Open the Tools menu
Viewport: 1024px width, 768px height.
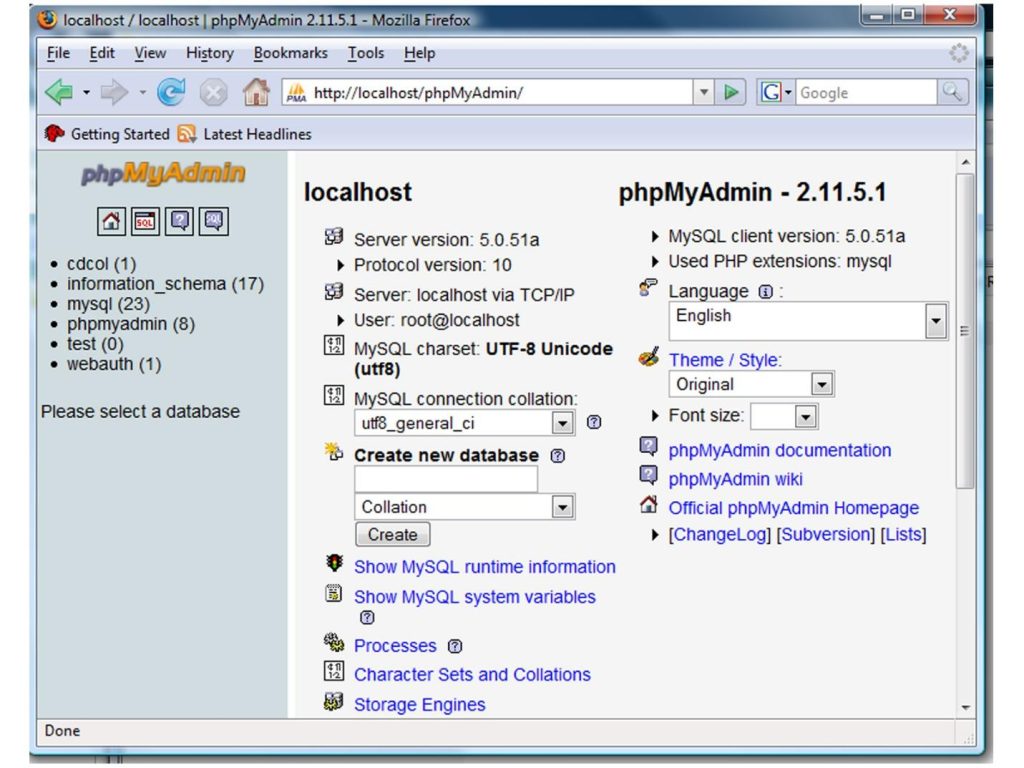tap(366, 53)
